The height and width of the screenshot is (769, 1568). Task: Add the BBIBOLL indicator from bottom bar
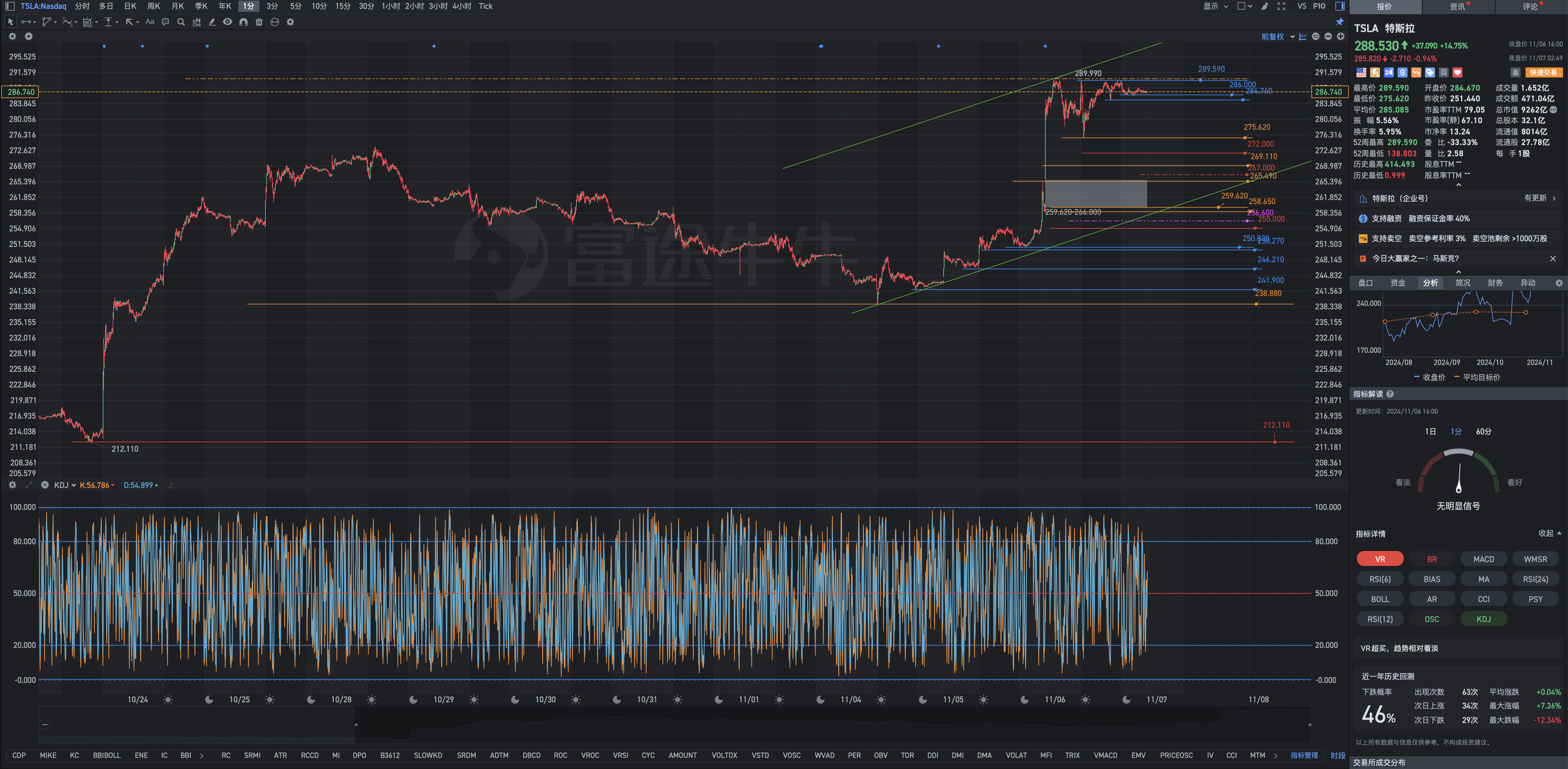(x=106, y=756)
